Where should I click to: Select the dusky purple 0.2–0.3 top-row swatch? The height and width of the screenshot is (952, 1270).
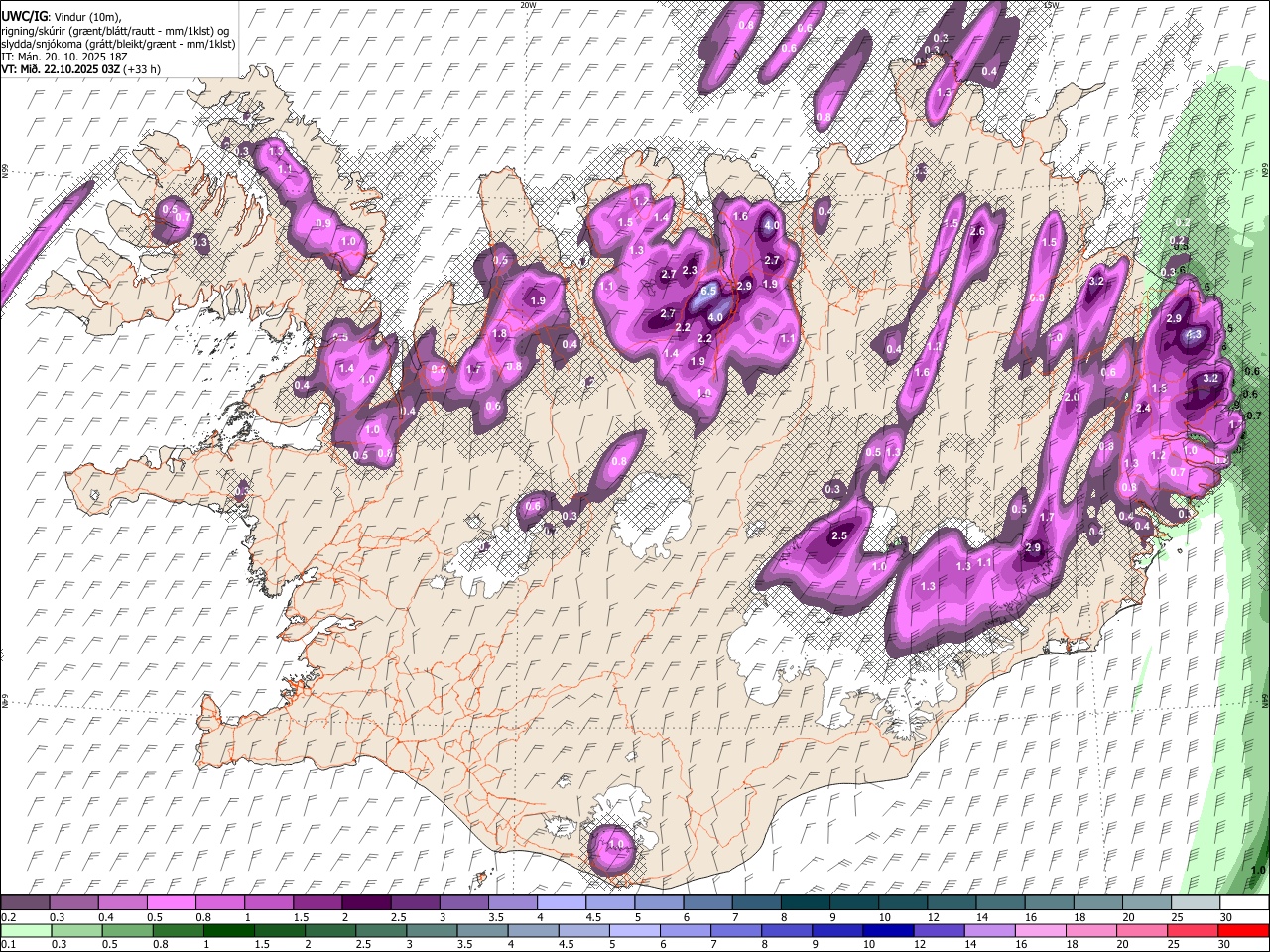click(24, 903)
